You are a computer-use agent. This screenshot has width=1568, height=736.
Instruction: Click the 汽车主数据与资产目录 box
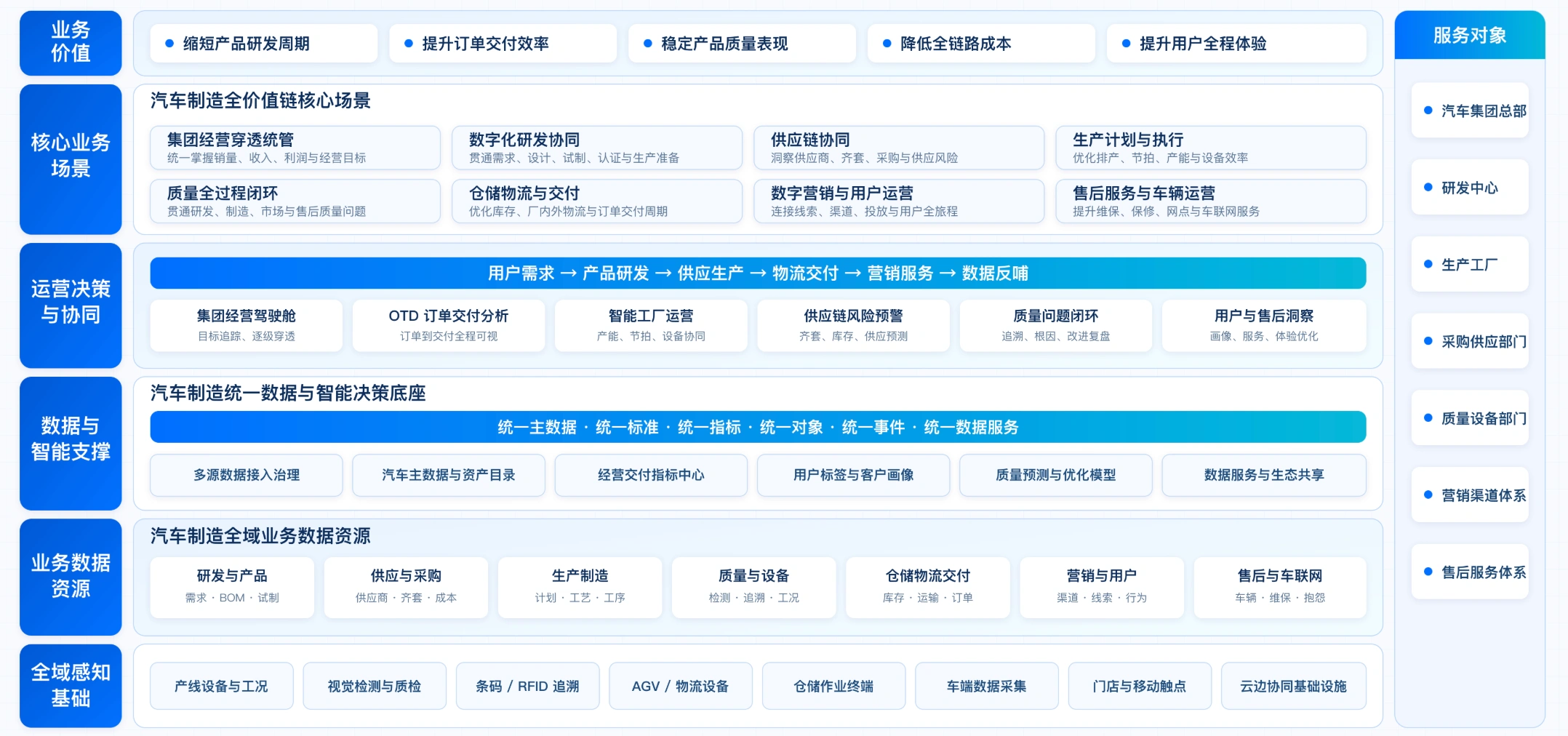(449, 475)
